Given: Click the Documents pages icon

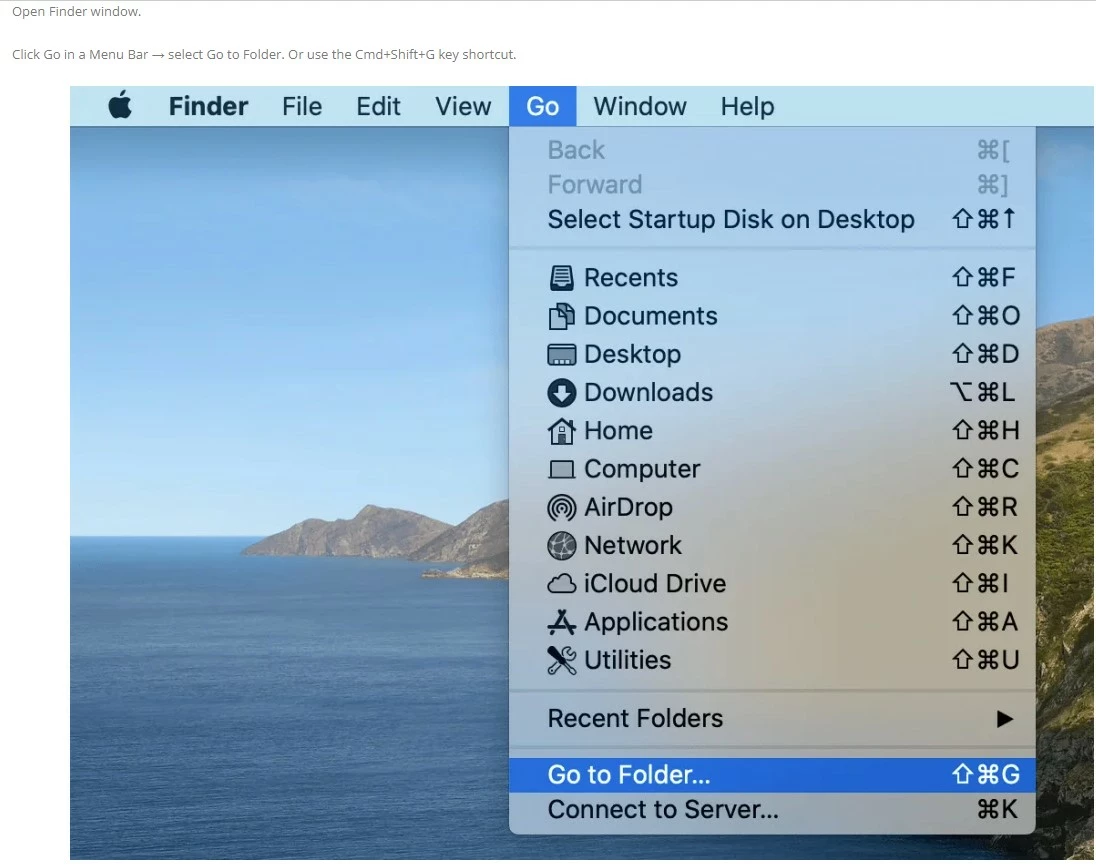Looking at the screenshot, I should [561, 316].
